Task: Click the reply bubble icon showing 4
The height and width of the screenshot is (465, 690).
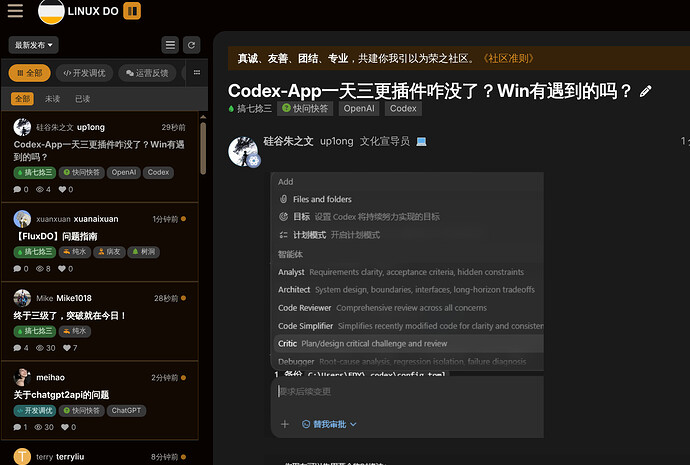Action: point(17,348)
